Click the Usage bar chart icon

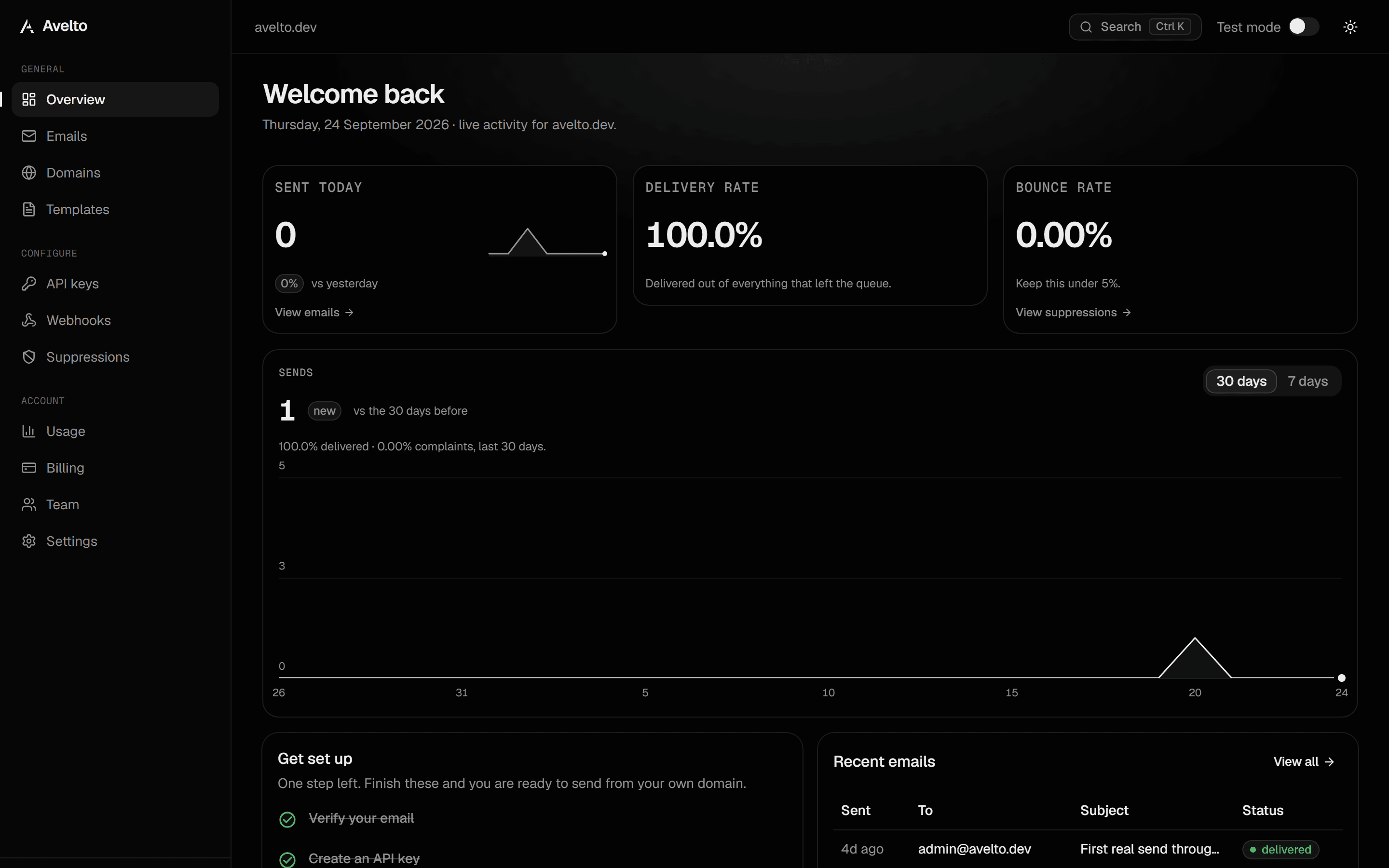pos(29,431)
